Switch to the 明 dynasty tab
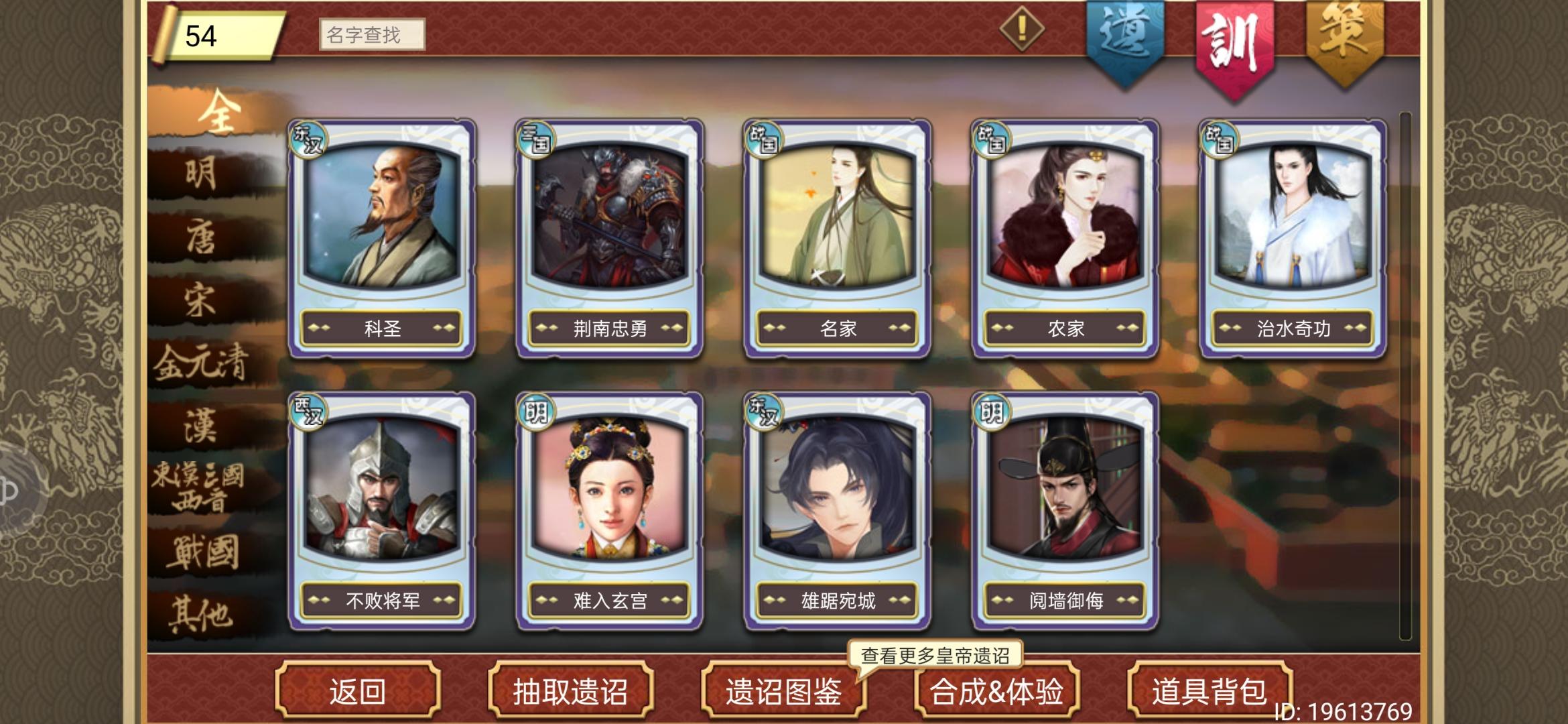 point(201,174)
